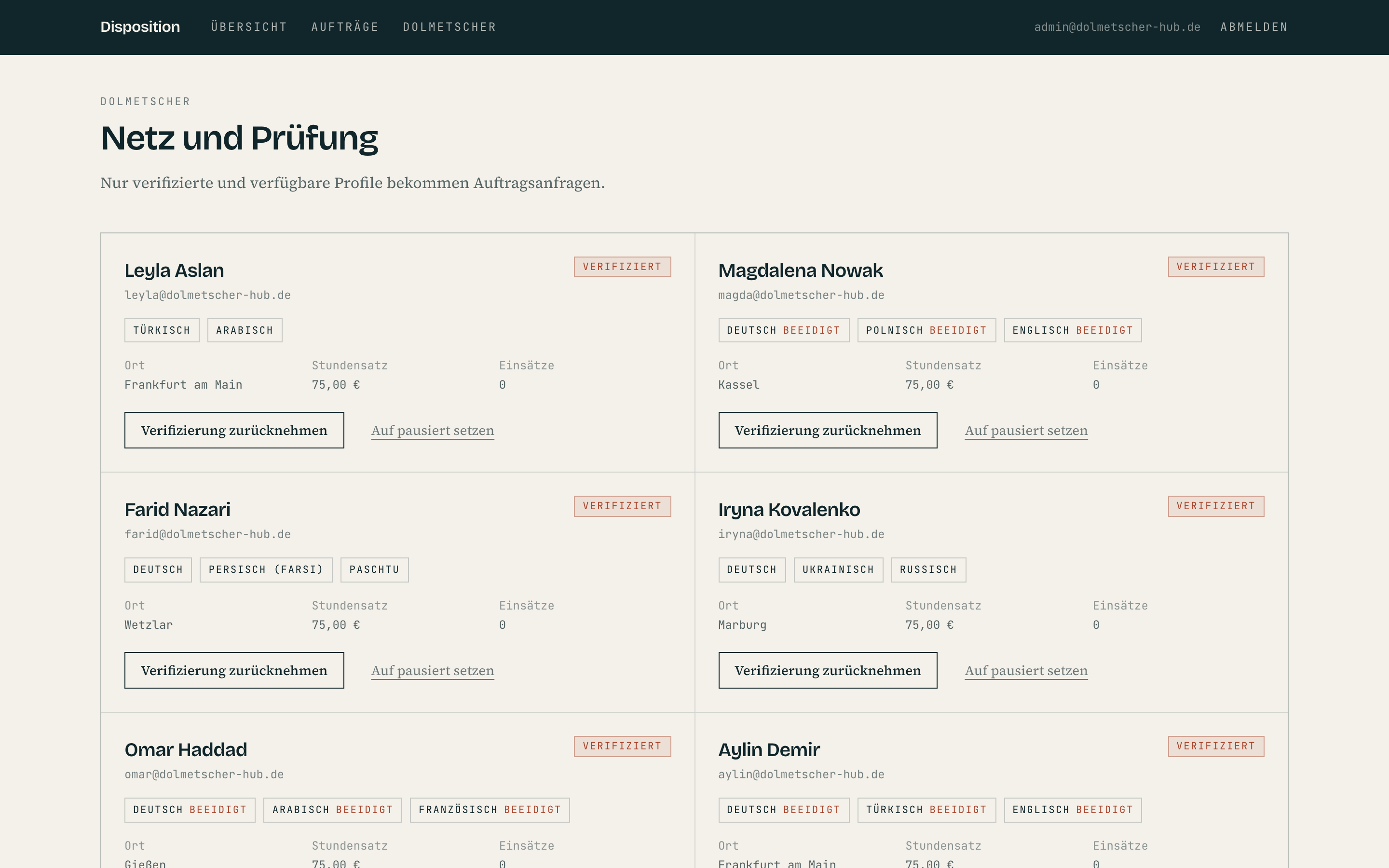The height and width of the screenshot is (868, 1389).
Task: Click the Russisch language tag
Action: click(x=928, y=570)
